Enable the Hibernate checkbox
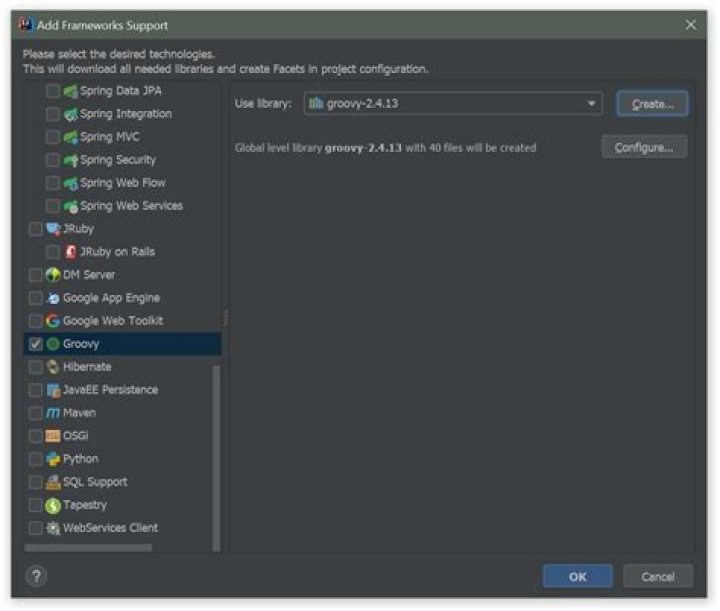The image size is (720, 611). pyautogui.click(x=35, y=367)
